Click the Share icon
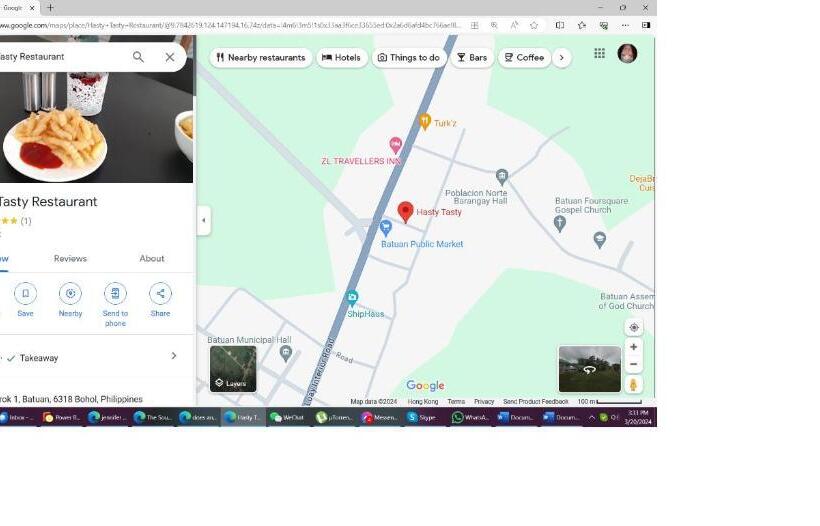The width and height of the screenshot is (820, 526). coord(160,293)
